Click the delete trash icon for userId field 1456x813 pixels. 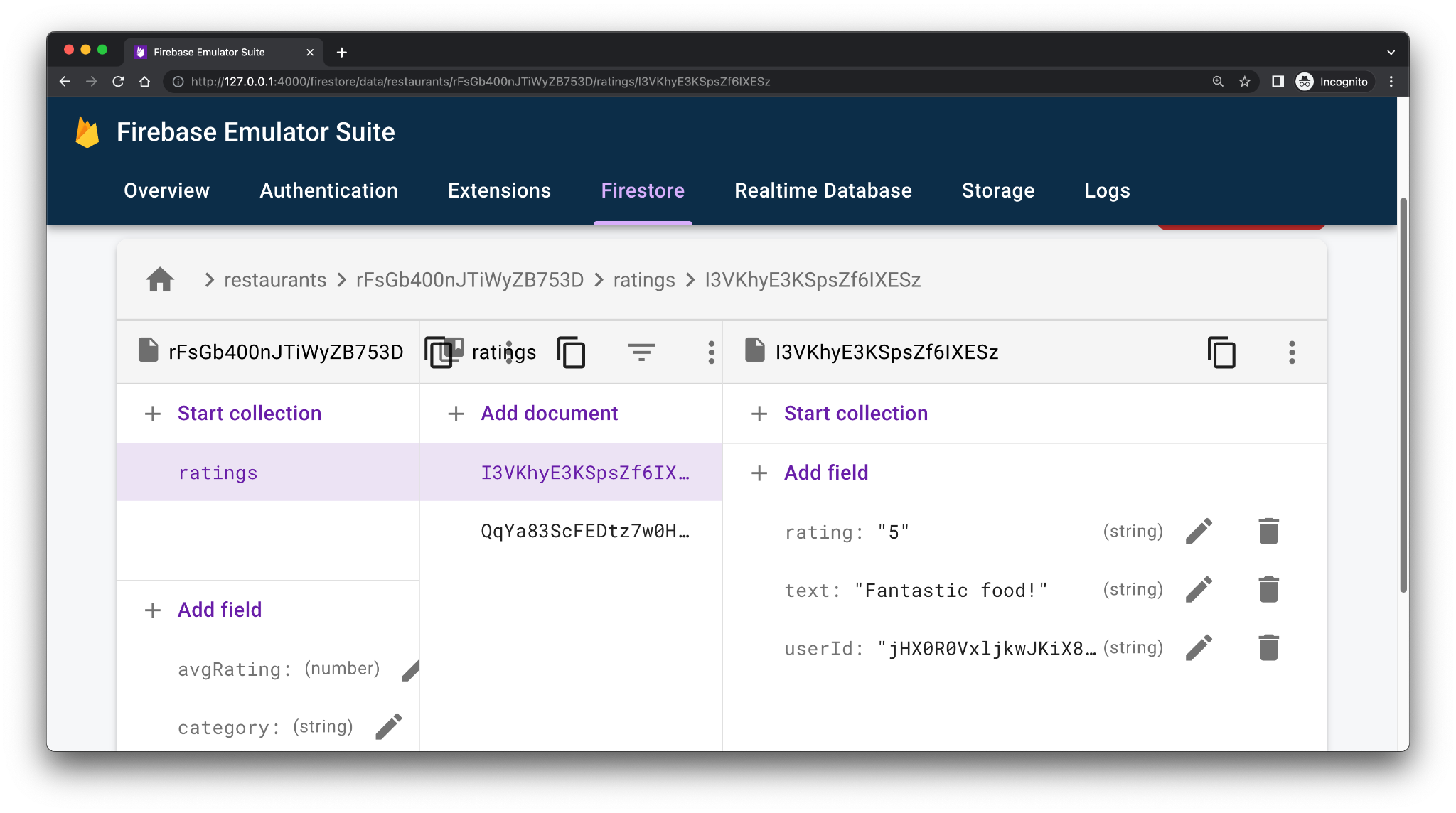tap(1268, 648)
